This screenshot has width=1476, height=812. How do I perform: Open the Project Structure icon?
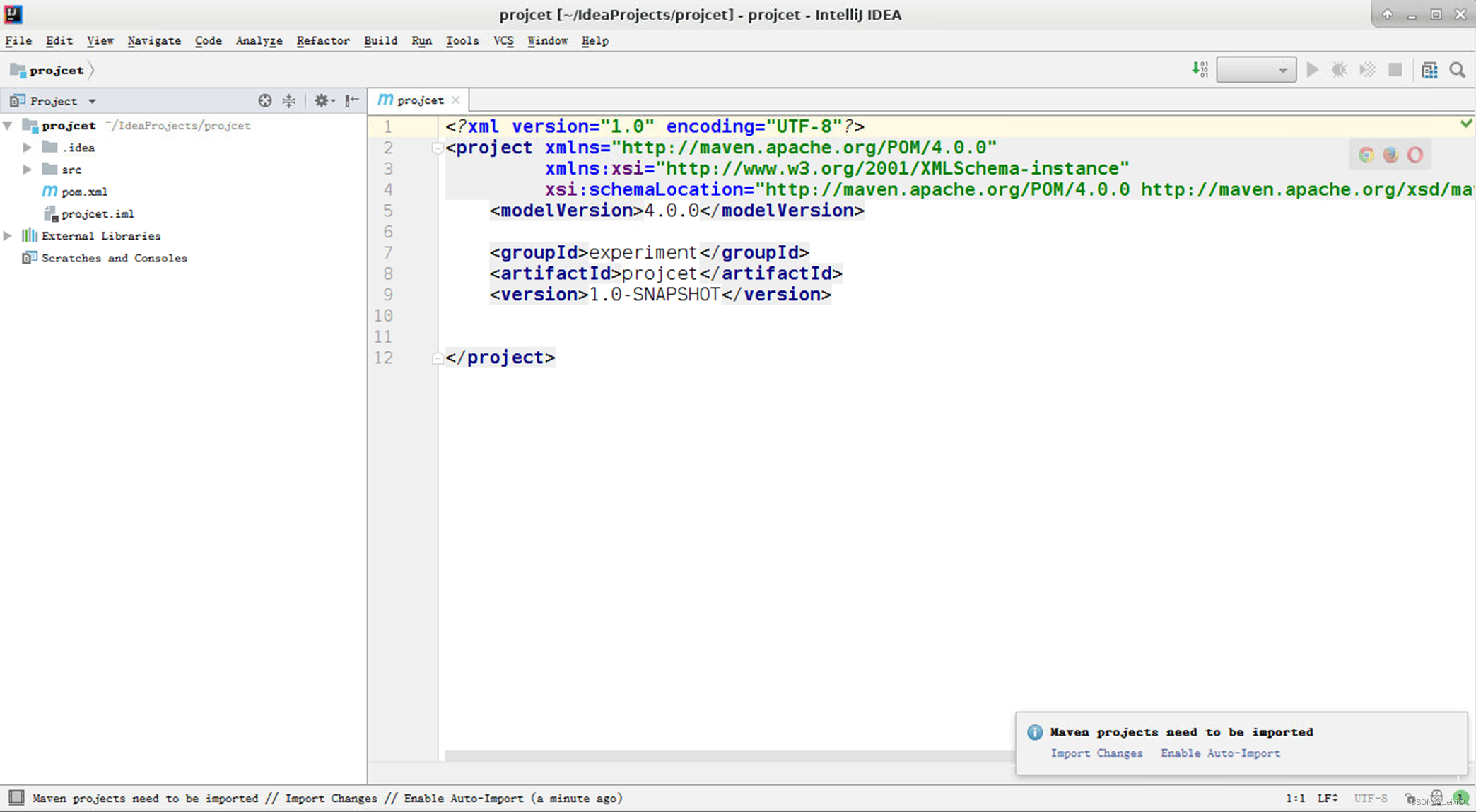coord(1429,70)
